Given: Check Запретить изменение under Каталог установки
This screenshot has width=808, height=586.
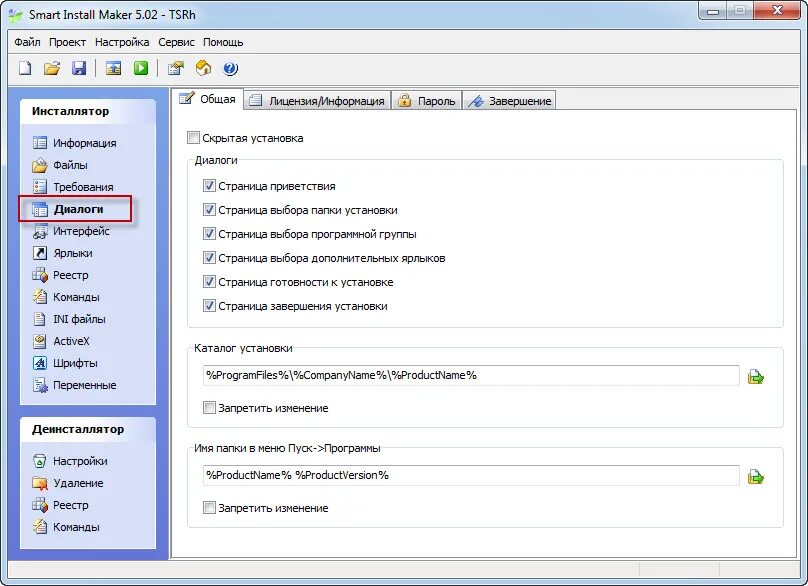Looking at the screenshot, I should (x=209, y=408).
